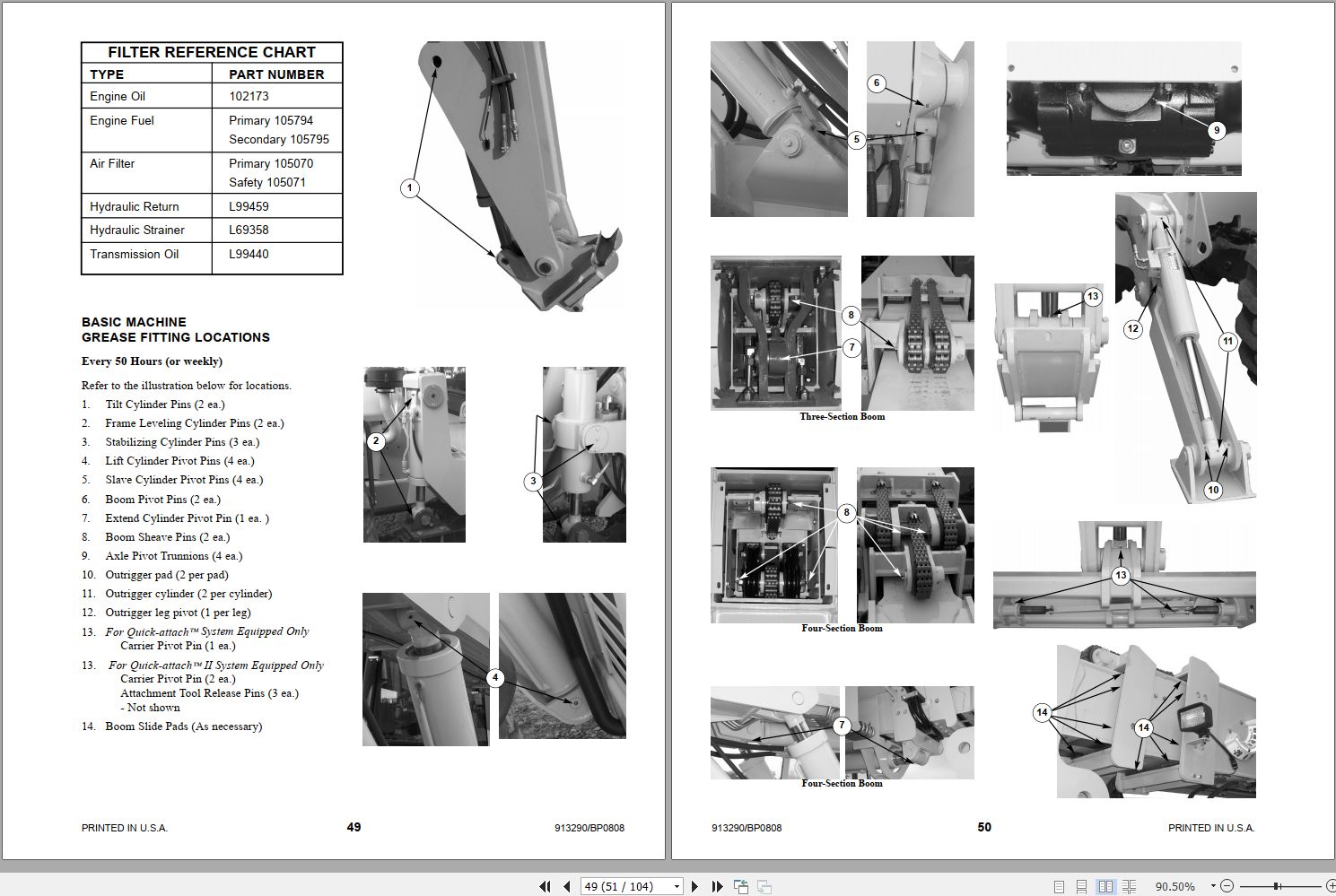This screenshot has width=1336, height=896.
Task: Click the zoom in plus button
Action: click(x=1331, y=885)
